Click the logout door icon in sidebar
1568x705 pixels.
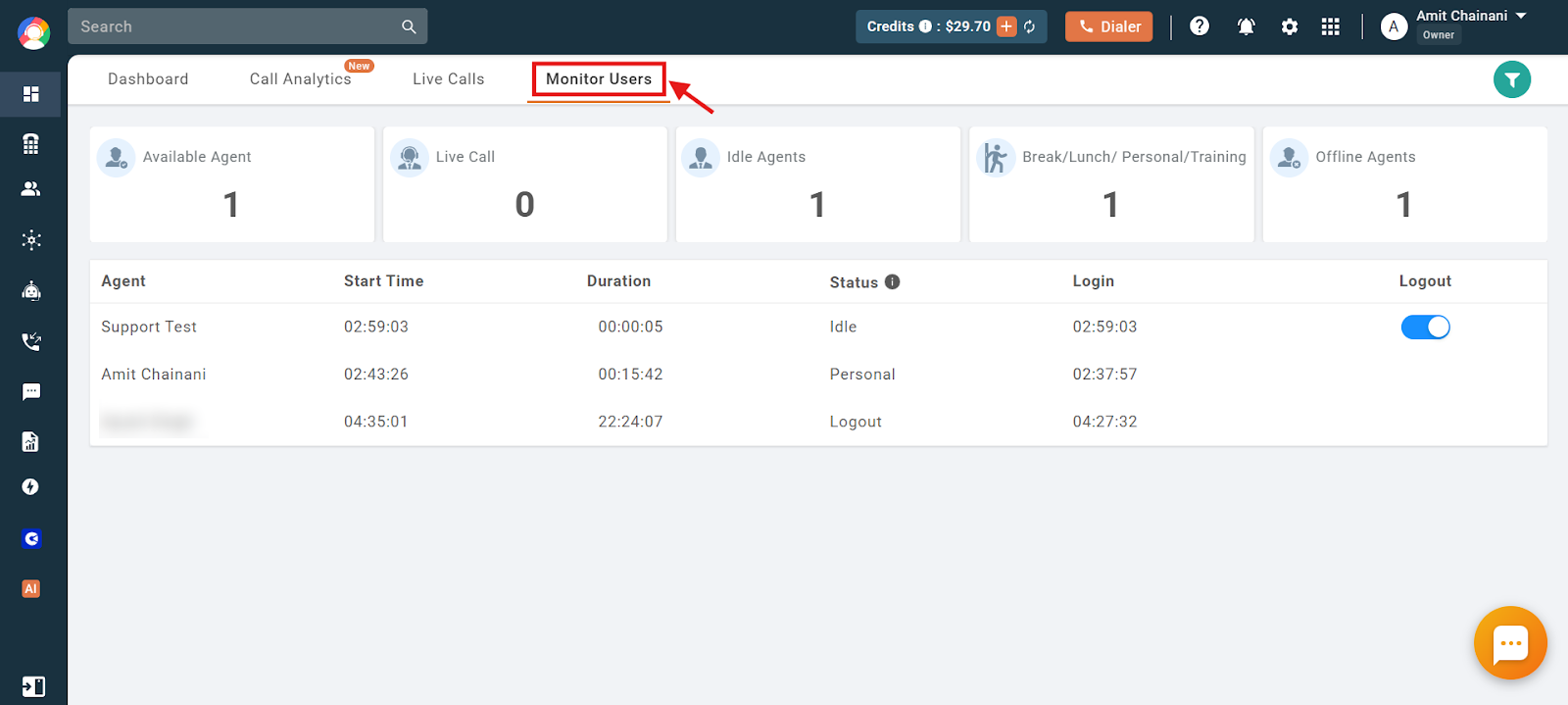tap(33, 686)
